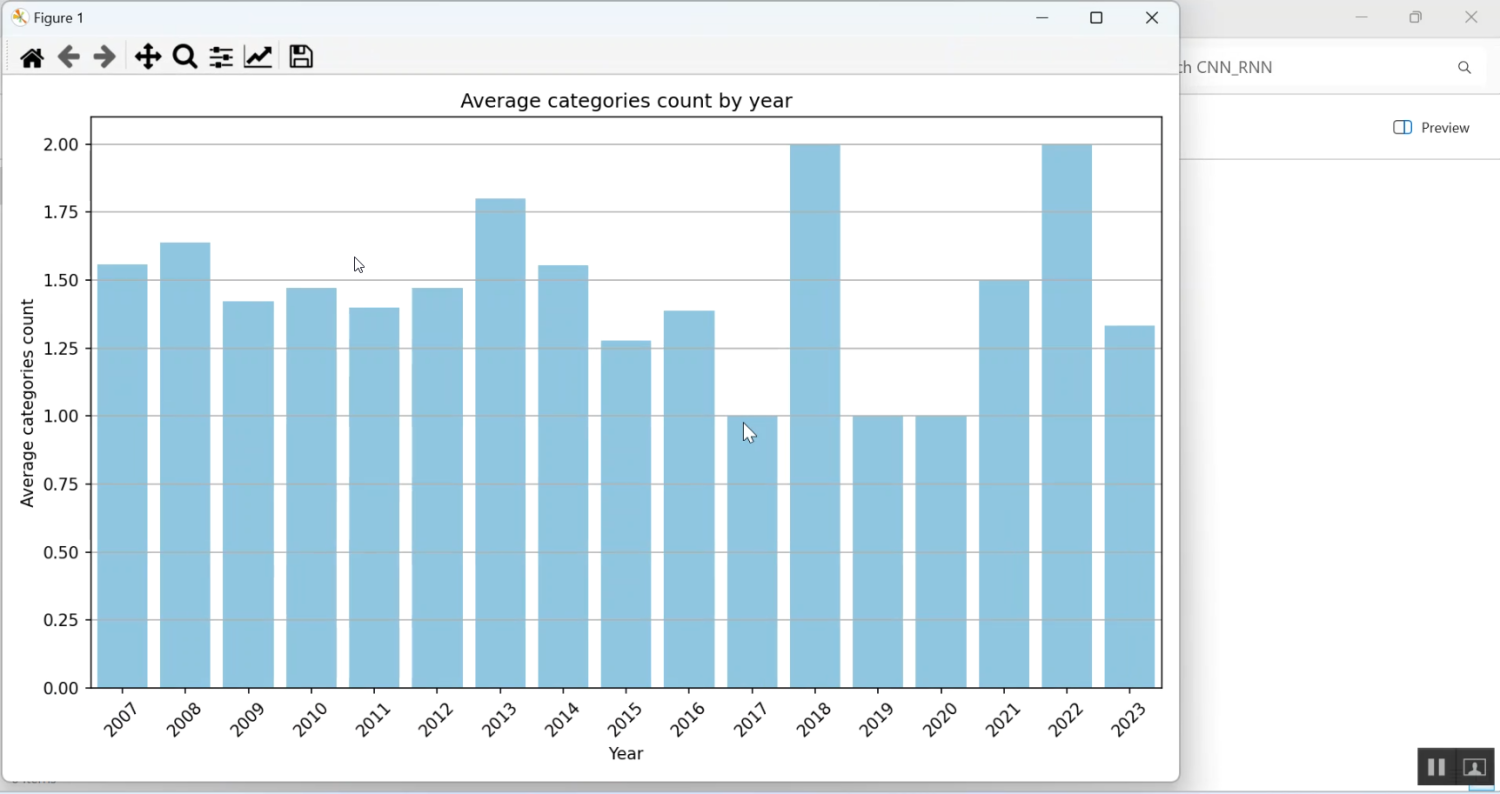Save the figure using floppy disk icon
Viewport: 1500px width, 794px height.
[x=301, y=57]
